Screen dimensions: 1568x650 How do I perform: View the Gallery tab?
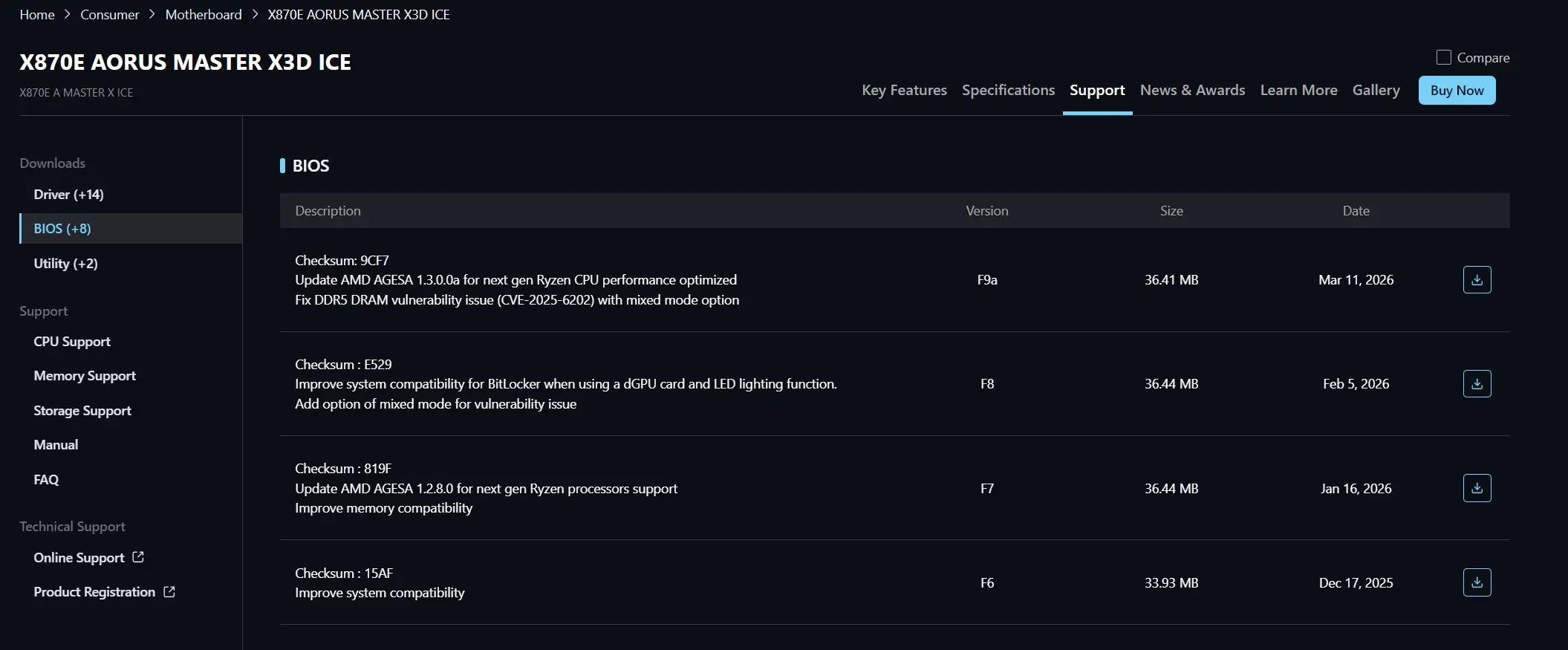pyautogui.click(x=1376, y=90)
